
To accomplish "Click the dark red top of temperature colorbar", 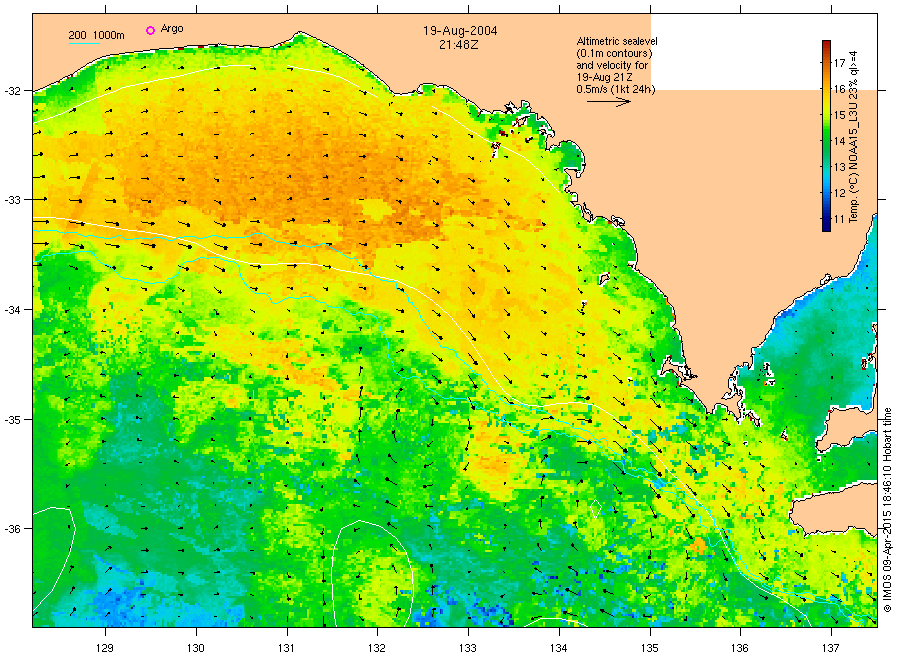I will pyautogui.click(x=826, y=45).
